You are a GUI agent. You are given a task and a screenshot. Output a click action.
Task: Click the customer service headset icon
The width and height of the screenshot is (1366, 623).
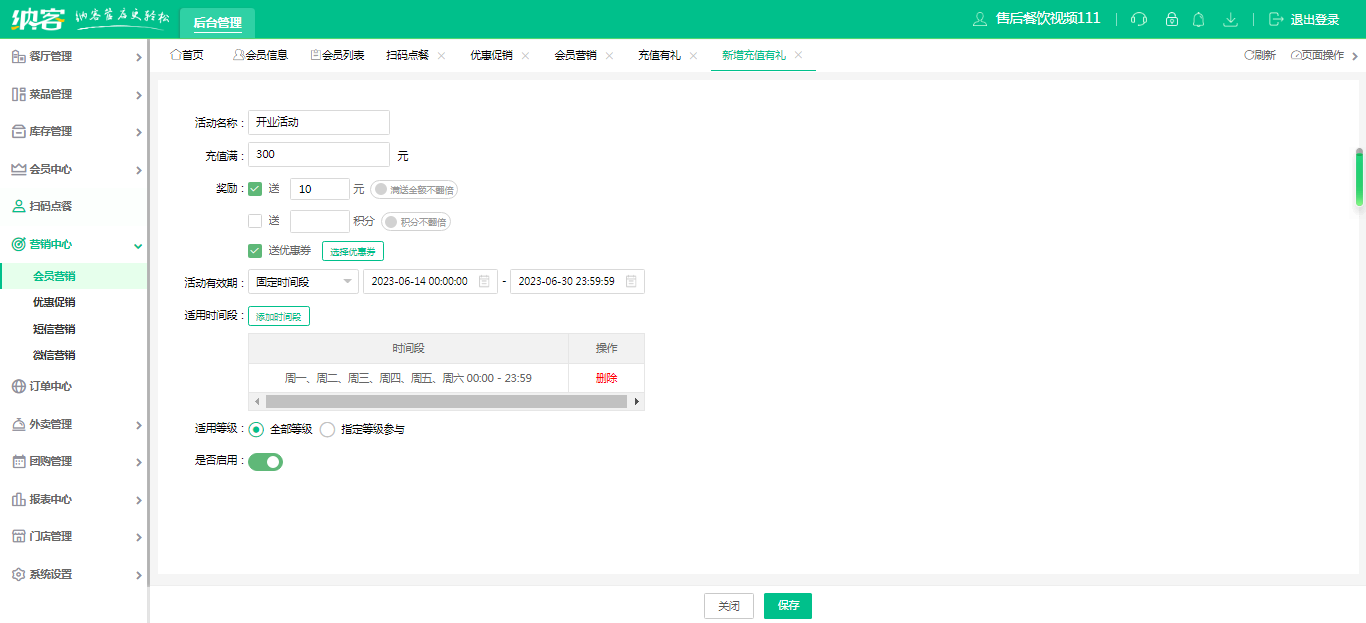1139,19
